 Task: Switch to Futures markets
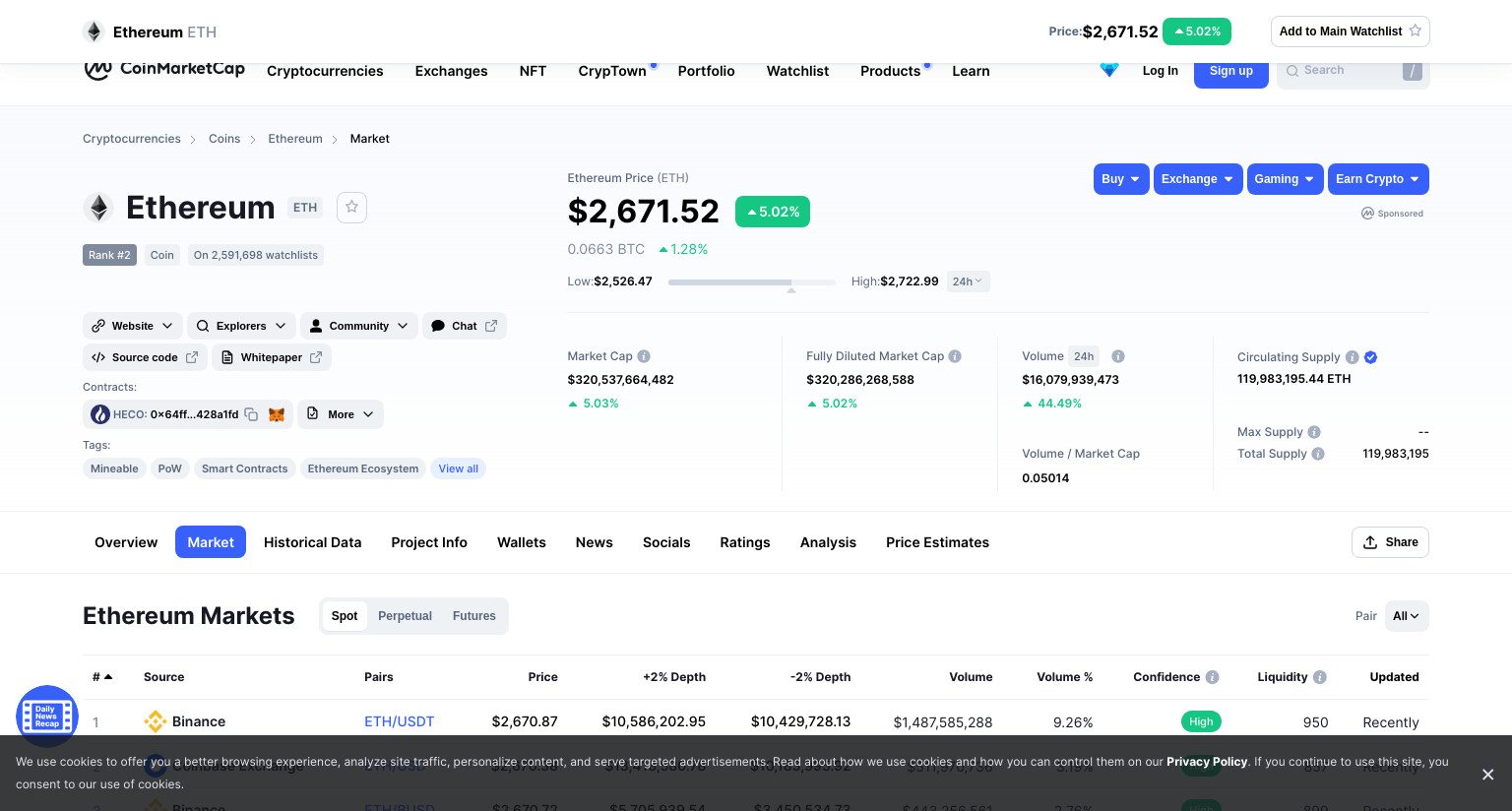point(474,616)
